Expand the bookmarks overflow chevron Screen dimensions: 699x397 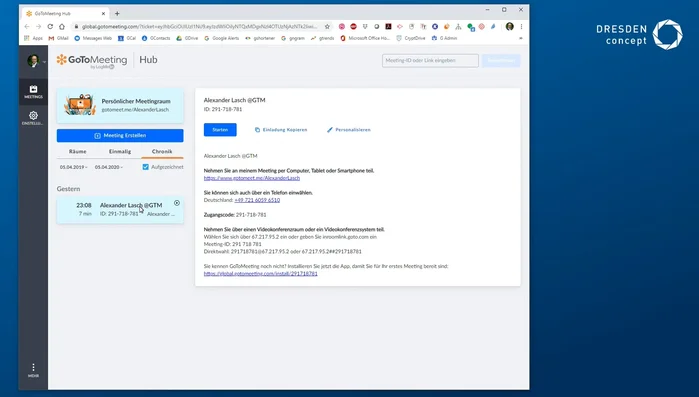pos(521,38)
